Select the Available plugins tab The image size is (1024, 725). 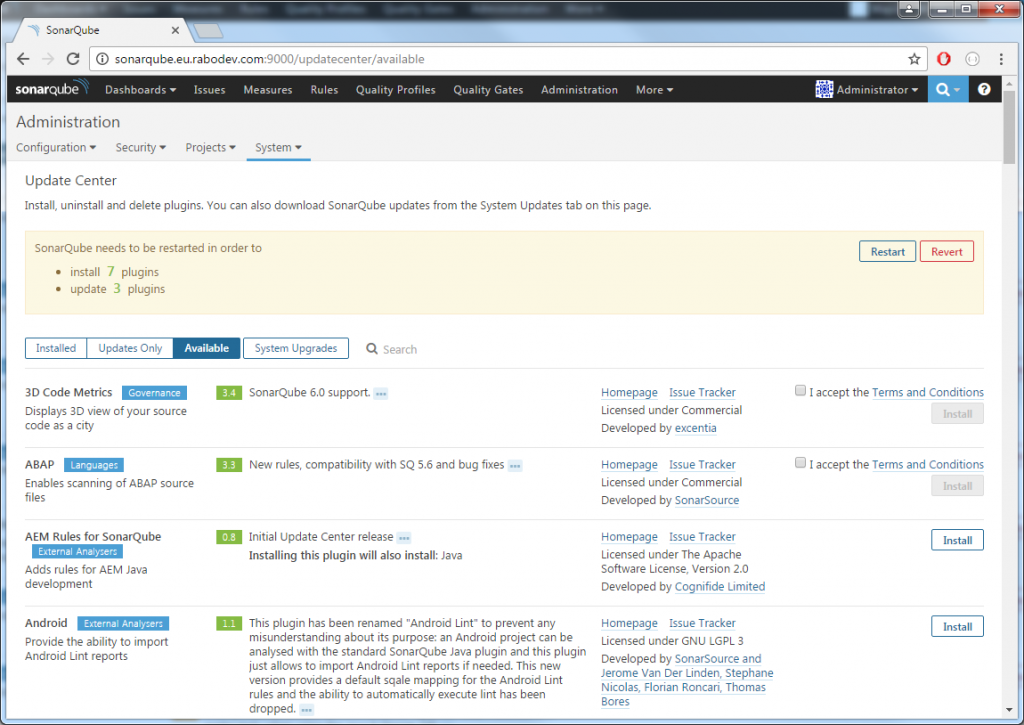click(206, 348)
